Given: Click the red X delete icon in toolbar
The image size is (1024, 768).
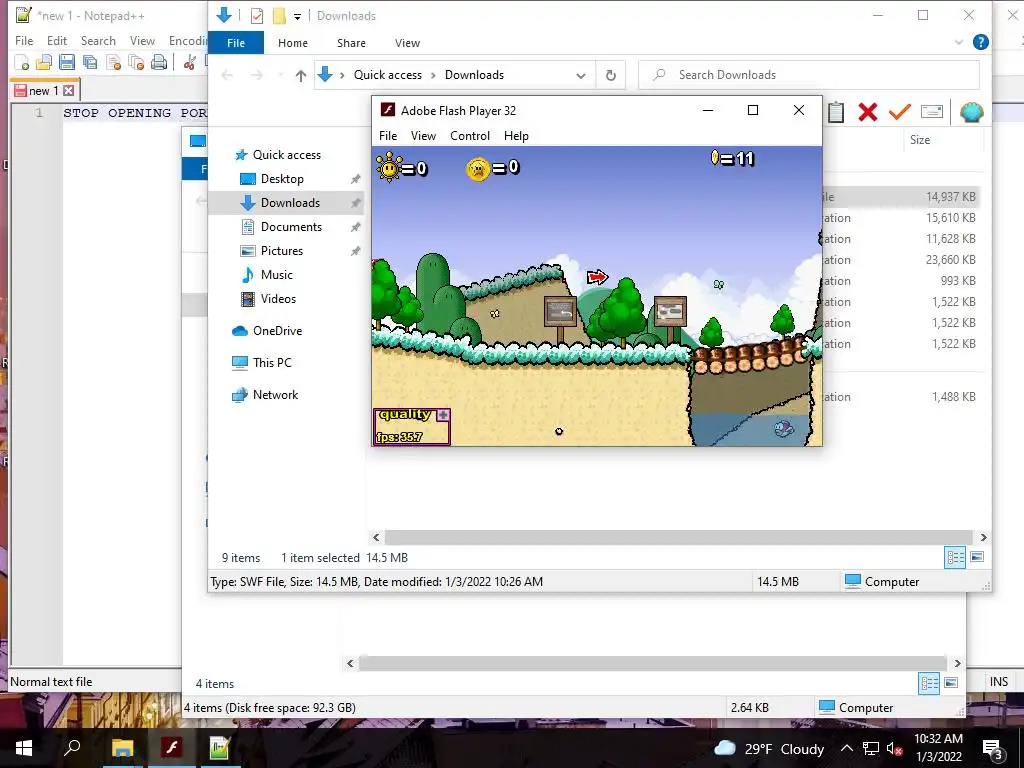Looking at the screenshot, I should coord(868,112).
